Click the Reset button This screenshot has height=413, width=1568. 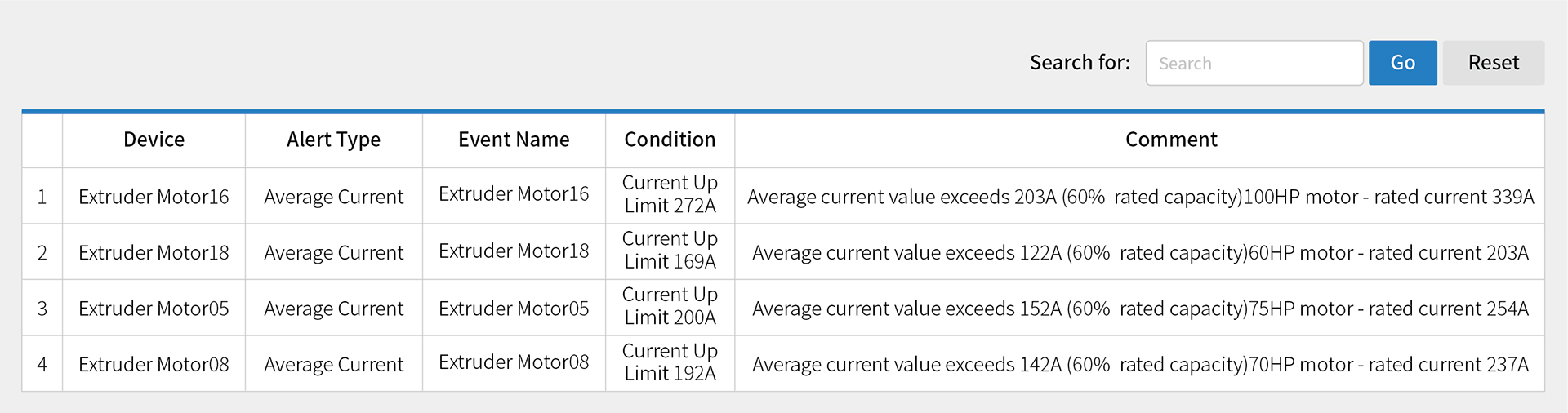click(1493, 63)
